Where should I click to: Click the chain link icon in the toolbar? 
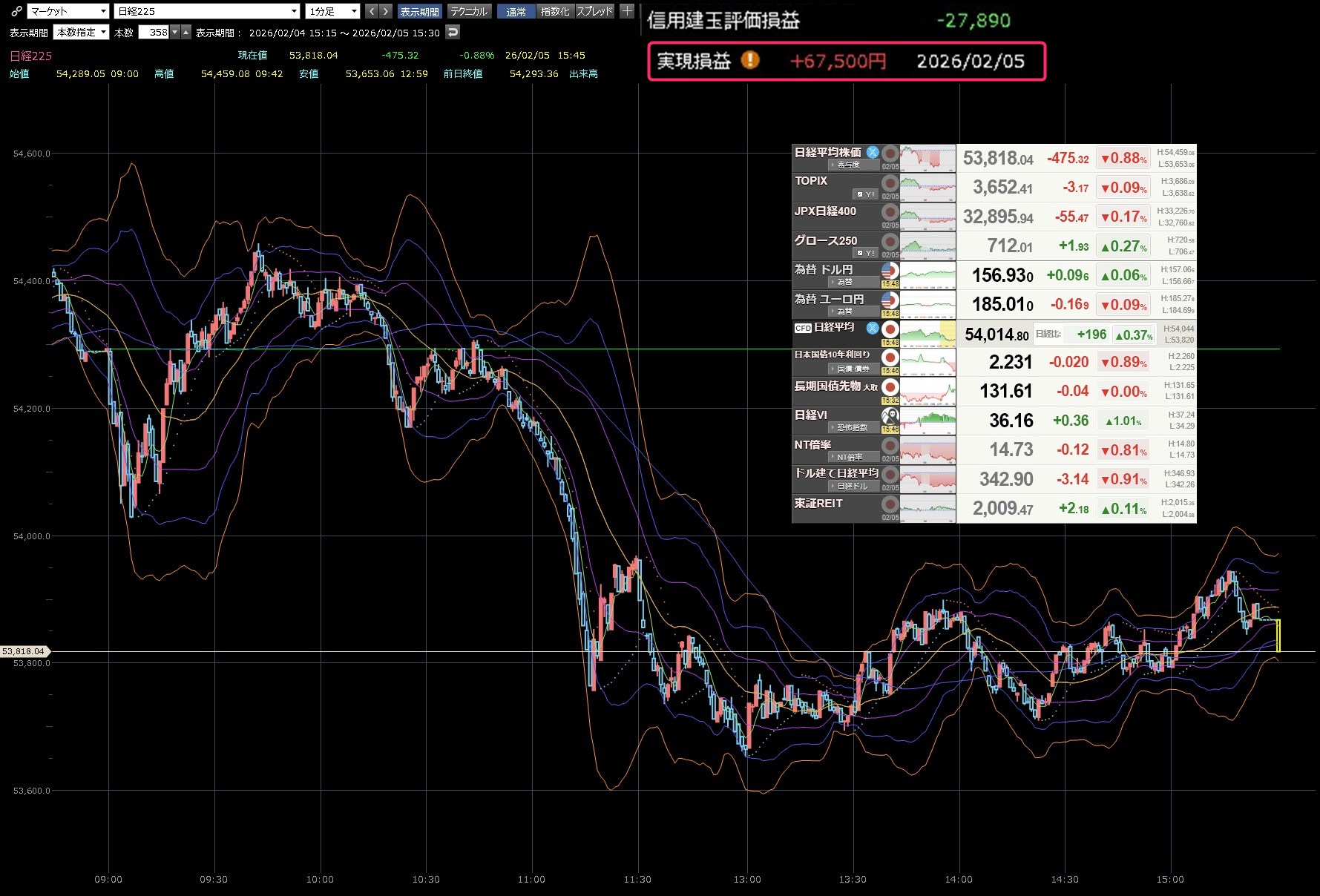click(x=16, y=11)
